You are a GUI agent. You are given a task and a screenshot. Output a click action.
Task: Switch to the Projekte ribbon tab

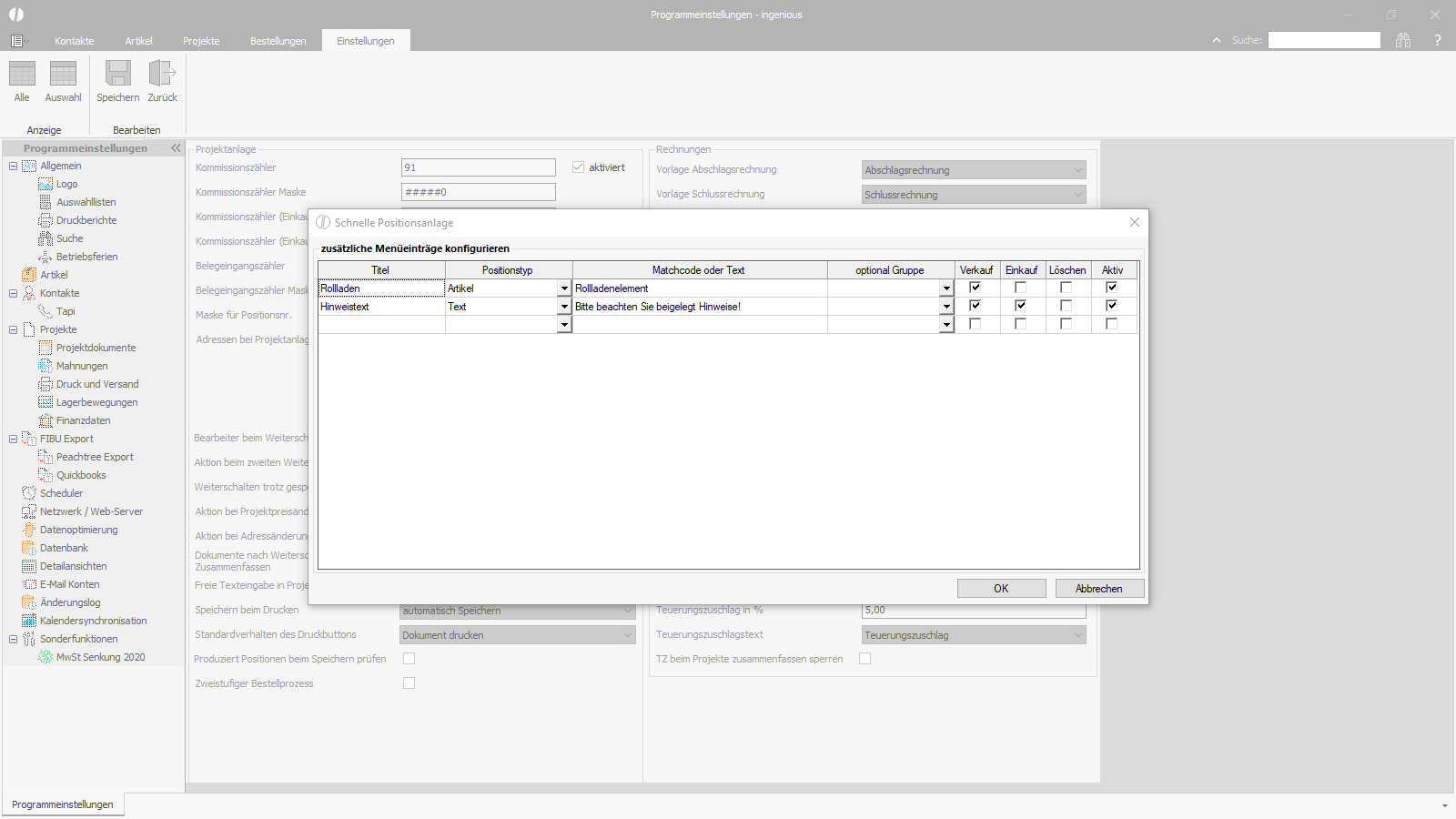(x=201, y=41)
